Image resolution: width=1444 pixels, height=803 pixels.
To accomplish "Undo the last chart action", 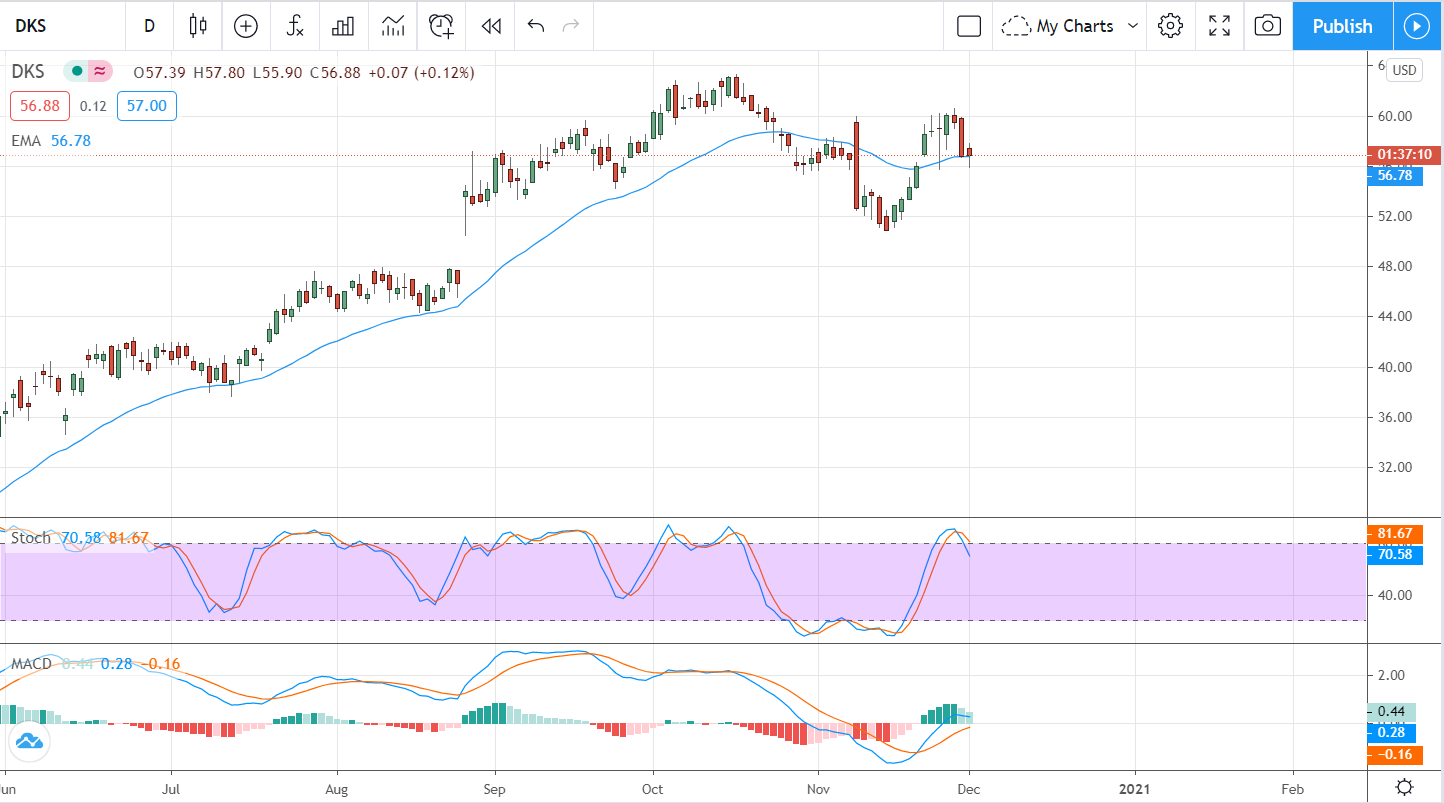I will pyautogui.click(x=536, y=26).
